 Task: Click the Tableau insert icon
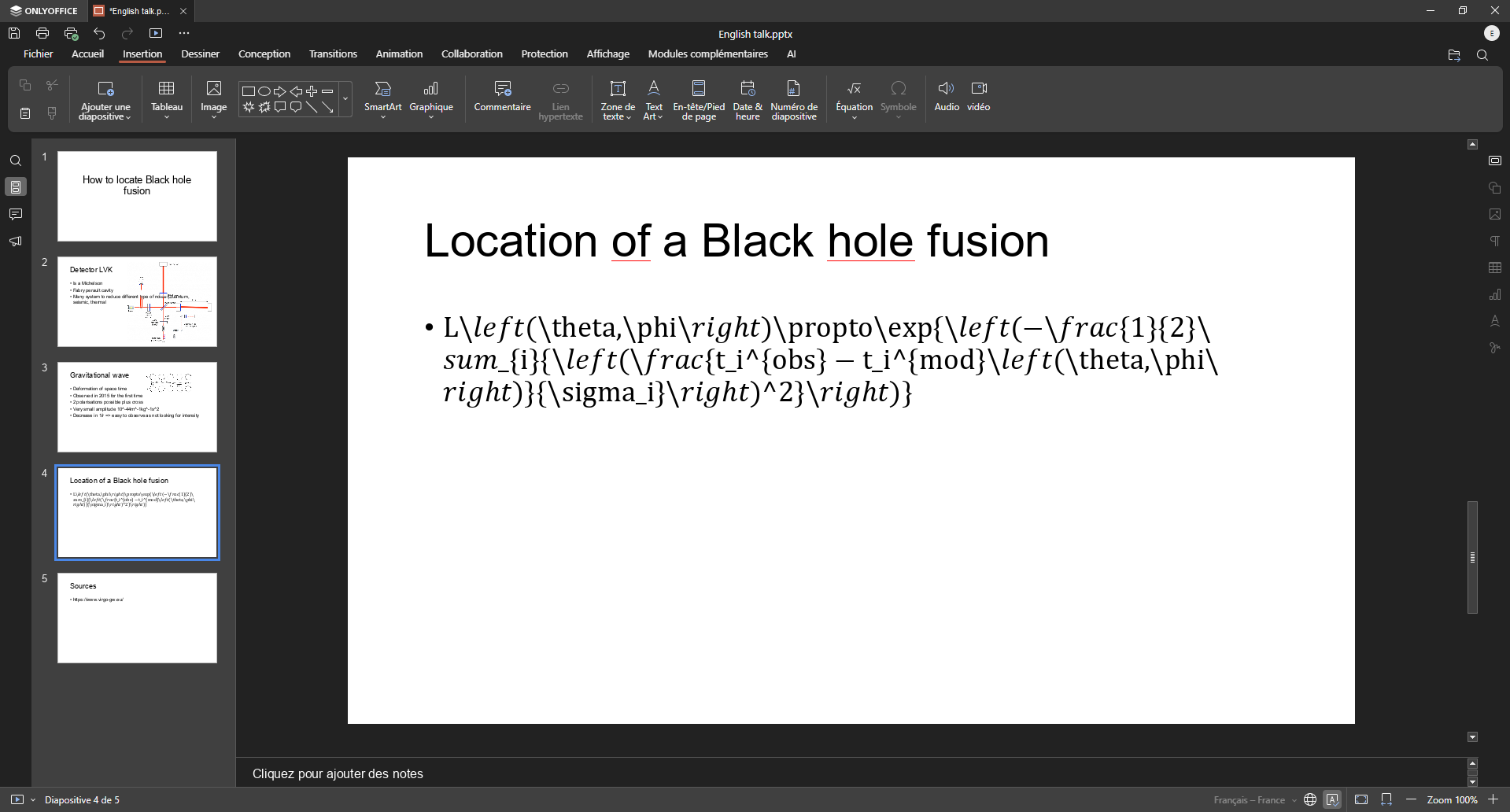[x=166, y=89]
